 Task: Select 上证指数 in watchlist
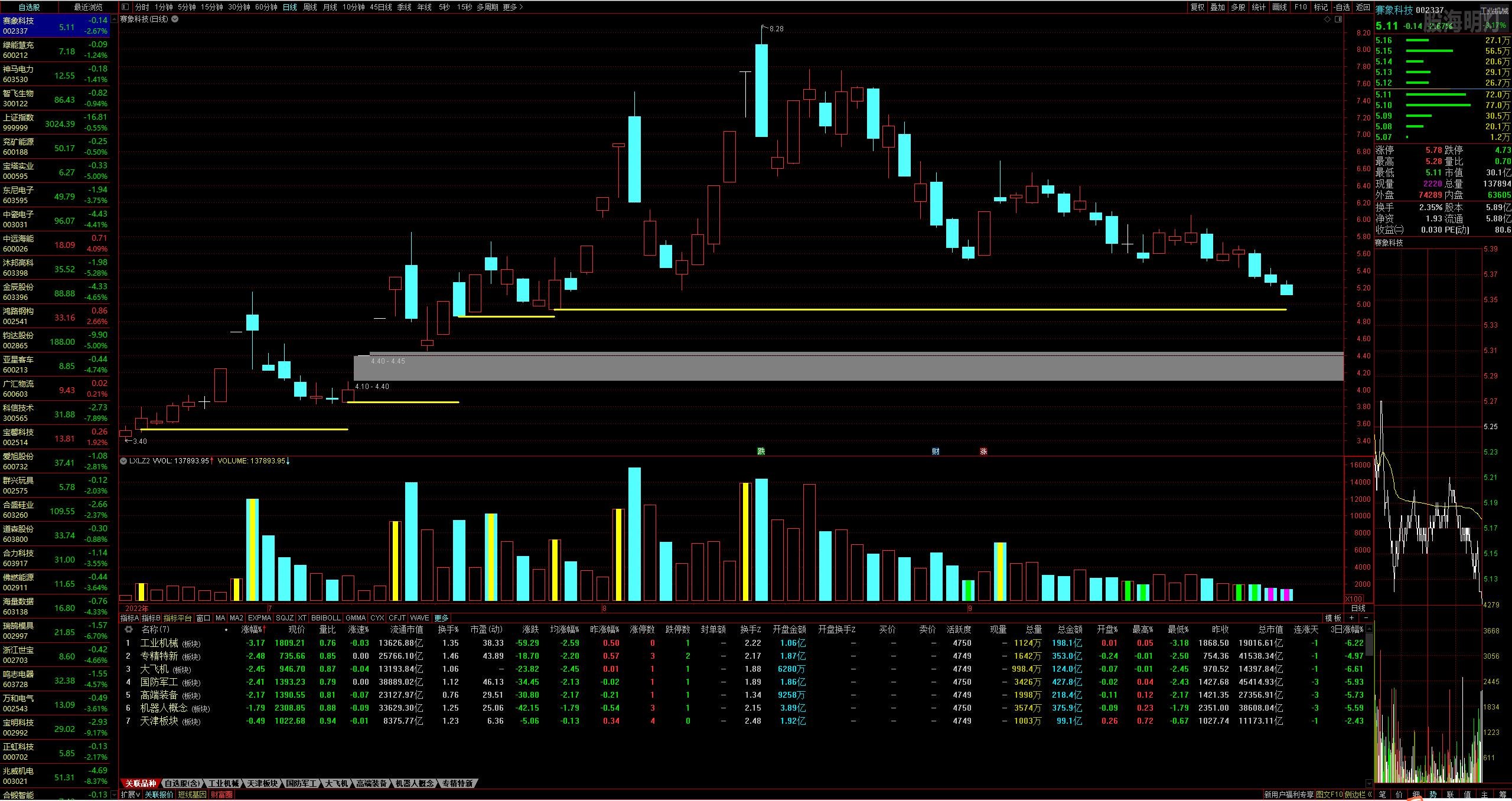[55, 122]
